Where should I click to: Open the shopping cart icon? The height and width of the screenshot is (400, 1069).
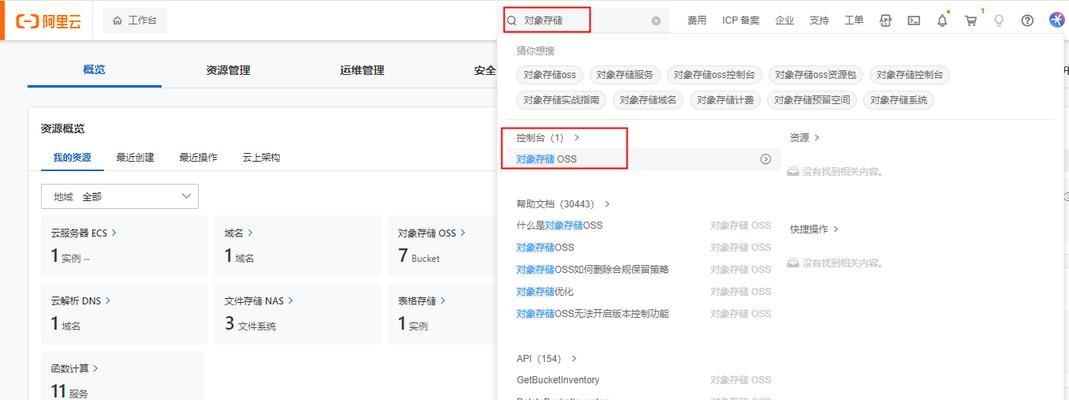971,20
